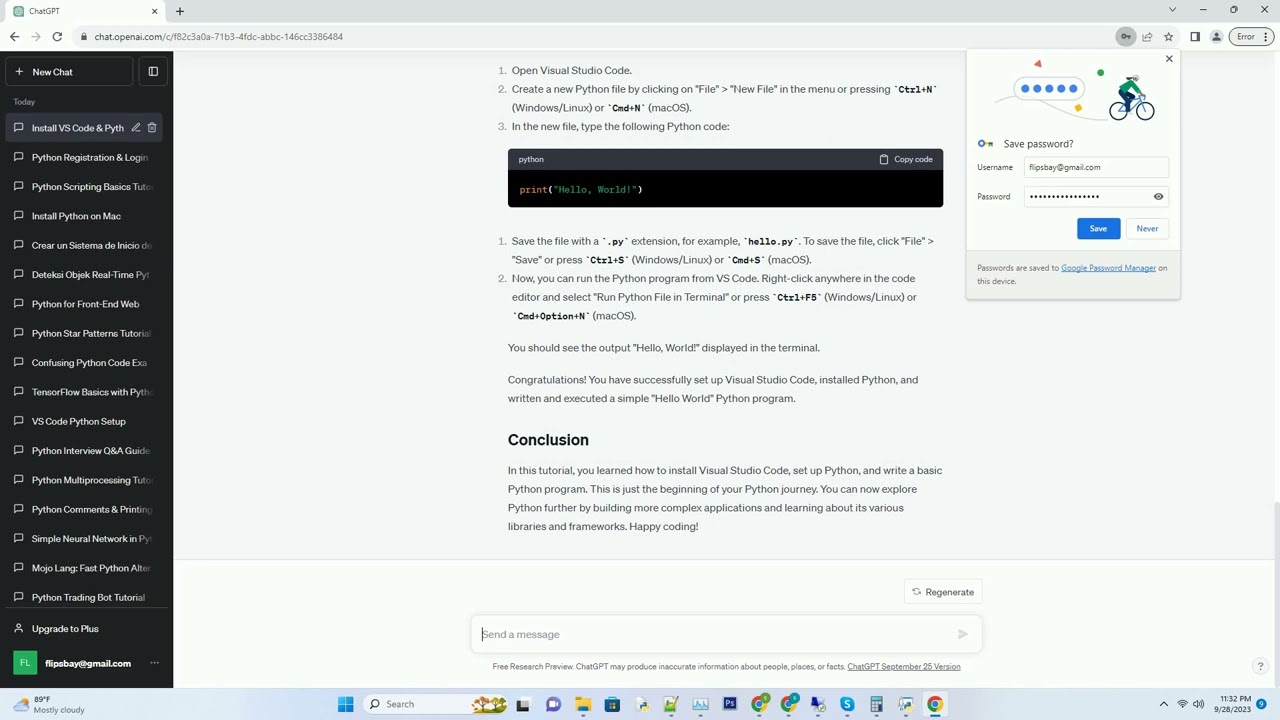Screen dimensions: 1280x720
Task: Click the password key icon in address bar
Action: point(1126,37)
